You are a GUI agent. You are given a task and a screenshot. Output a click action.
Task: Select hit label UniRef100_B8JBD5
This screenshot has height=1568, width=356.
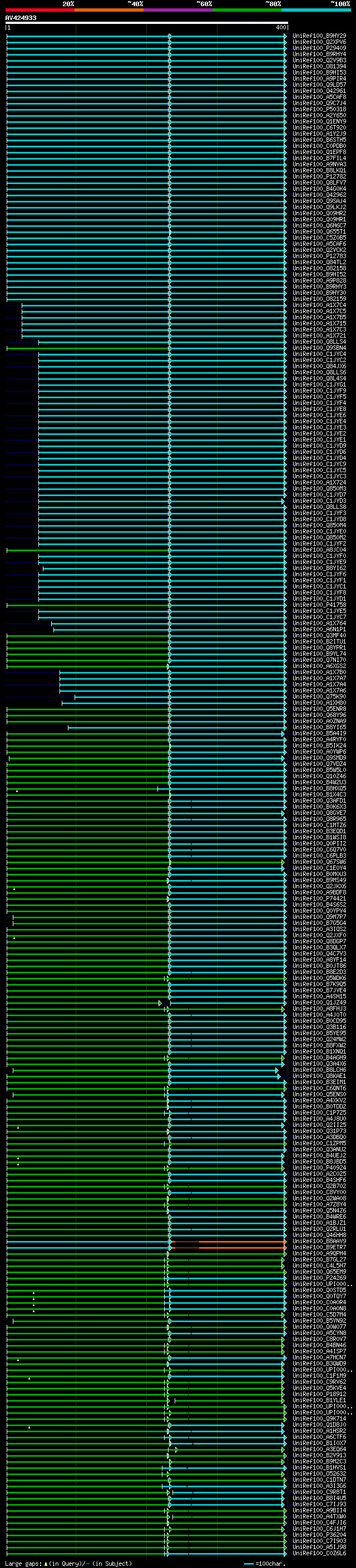[x=319, y=1161]
